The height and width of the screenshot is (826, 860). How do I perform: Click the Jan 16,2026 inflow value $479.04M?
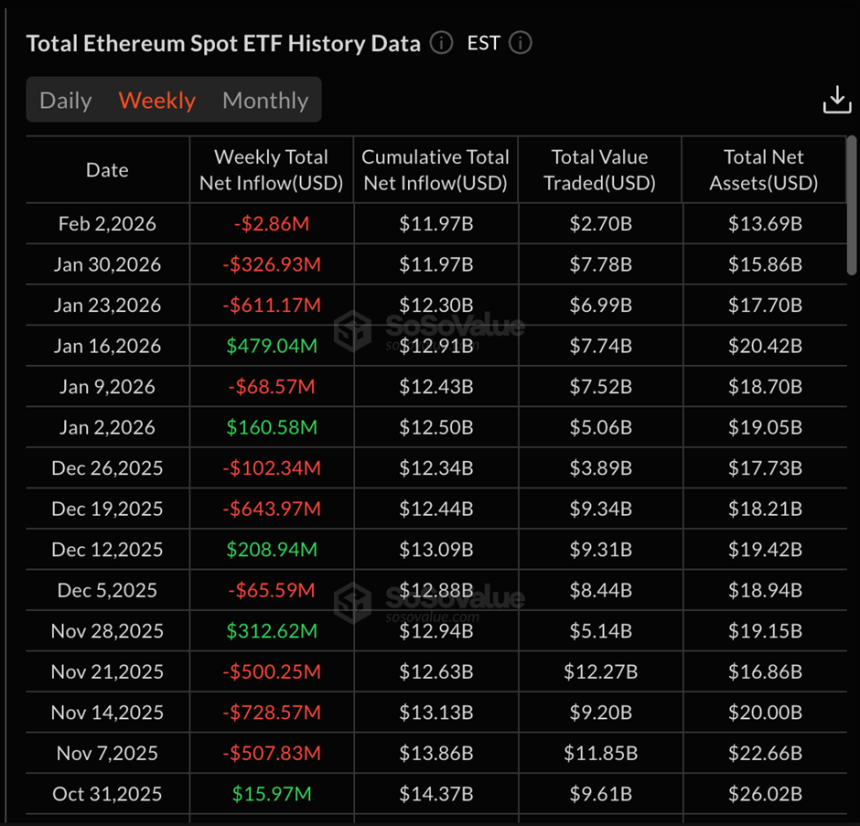click(x=271, y=346)
